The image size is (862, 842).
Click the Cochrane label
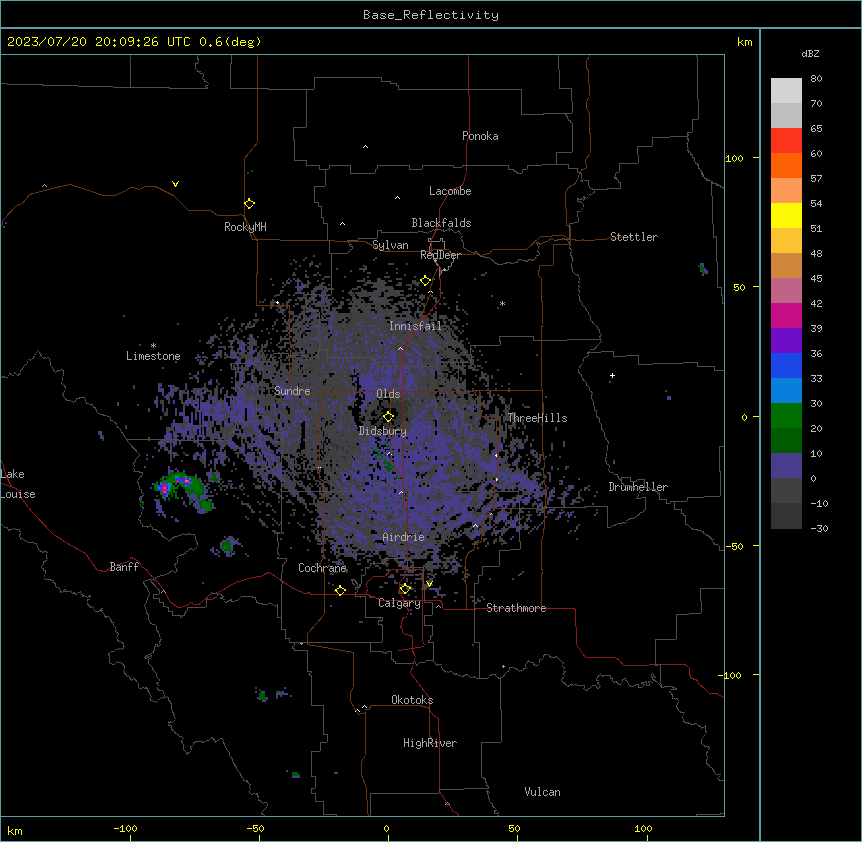(322, 568)
